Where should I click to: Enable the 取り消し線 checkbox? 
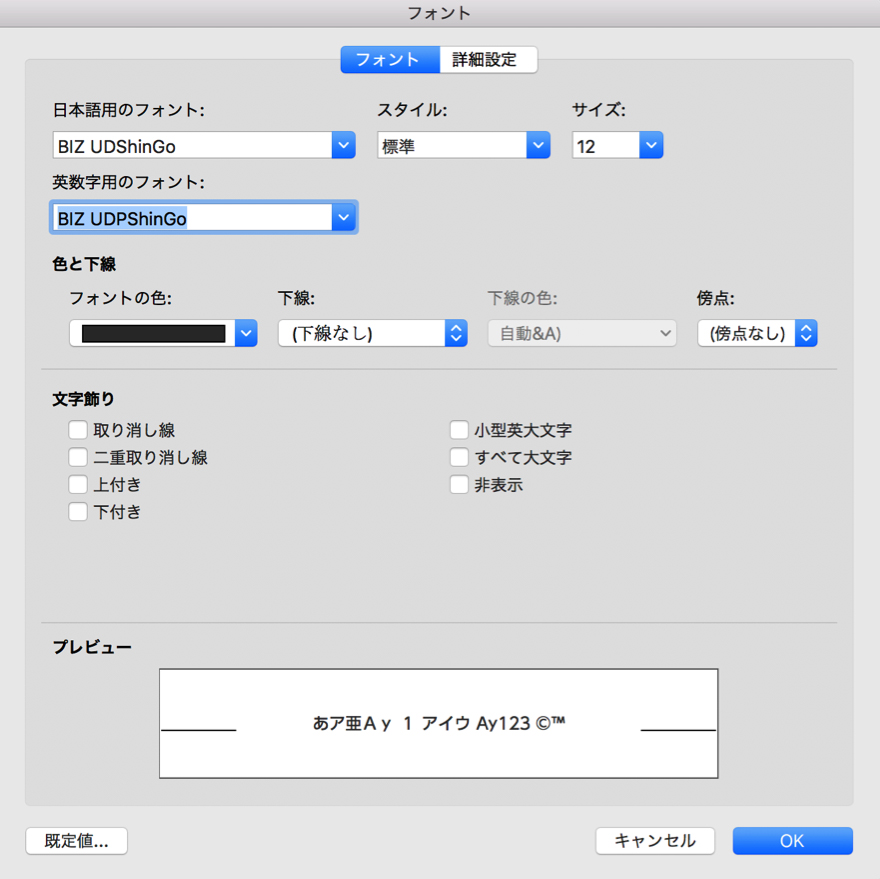point(78,430)
